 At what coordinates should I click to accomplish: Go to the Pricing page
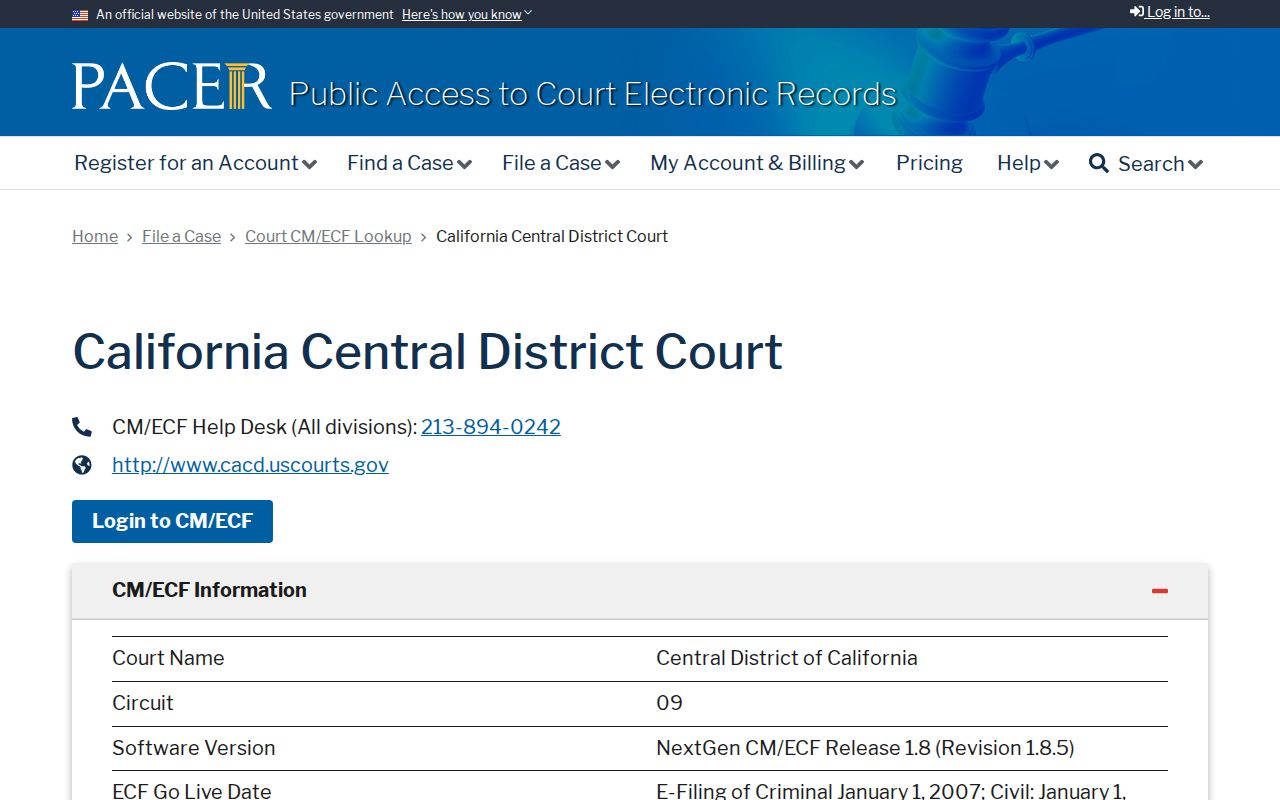click(x=929, y=163)
